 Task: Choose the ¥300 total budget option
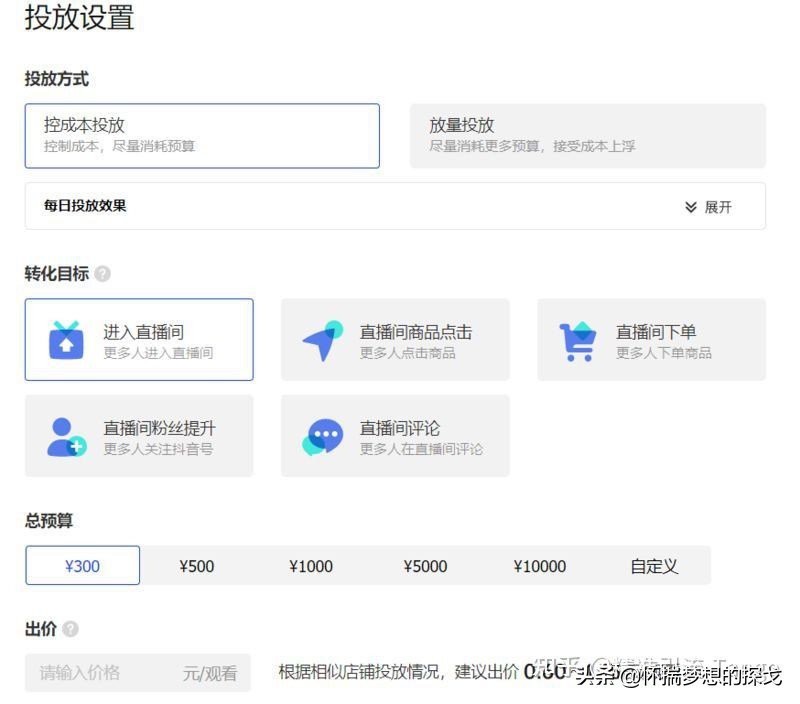[x=82, y=565]
